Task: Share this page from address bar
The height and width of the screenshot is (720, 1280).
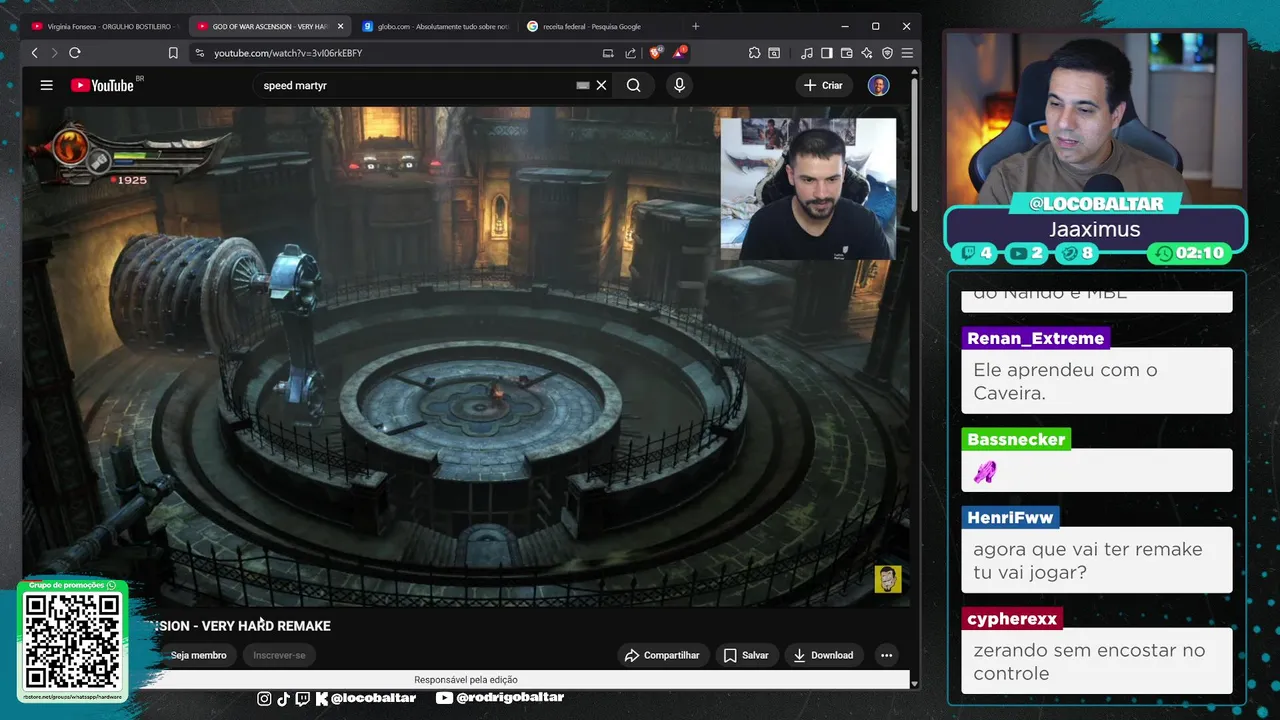Action: coord(630,53)
